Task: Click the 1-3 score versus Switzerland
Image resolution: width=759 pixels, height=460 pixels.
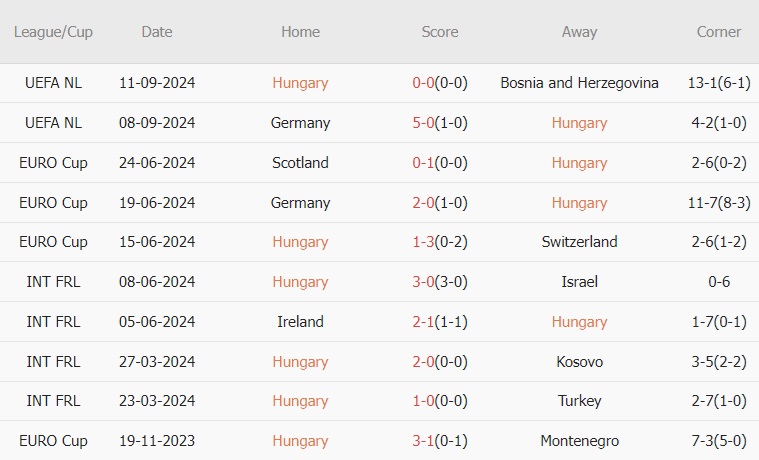Action: tap(422, 242)
